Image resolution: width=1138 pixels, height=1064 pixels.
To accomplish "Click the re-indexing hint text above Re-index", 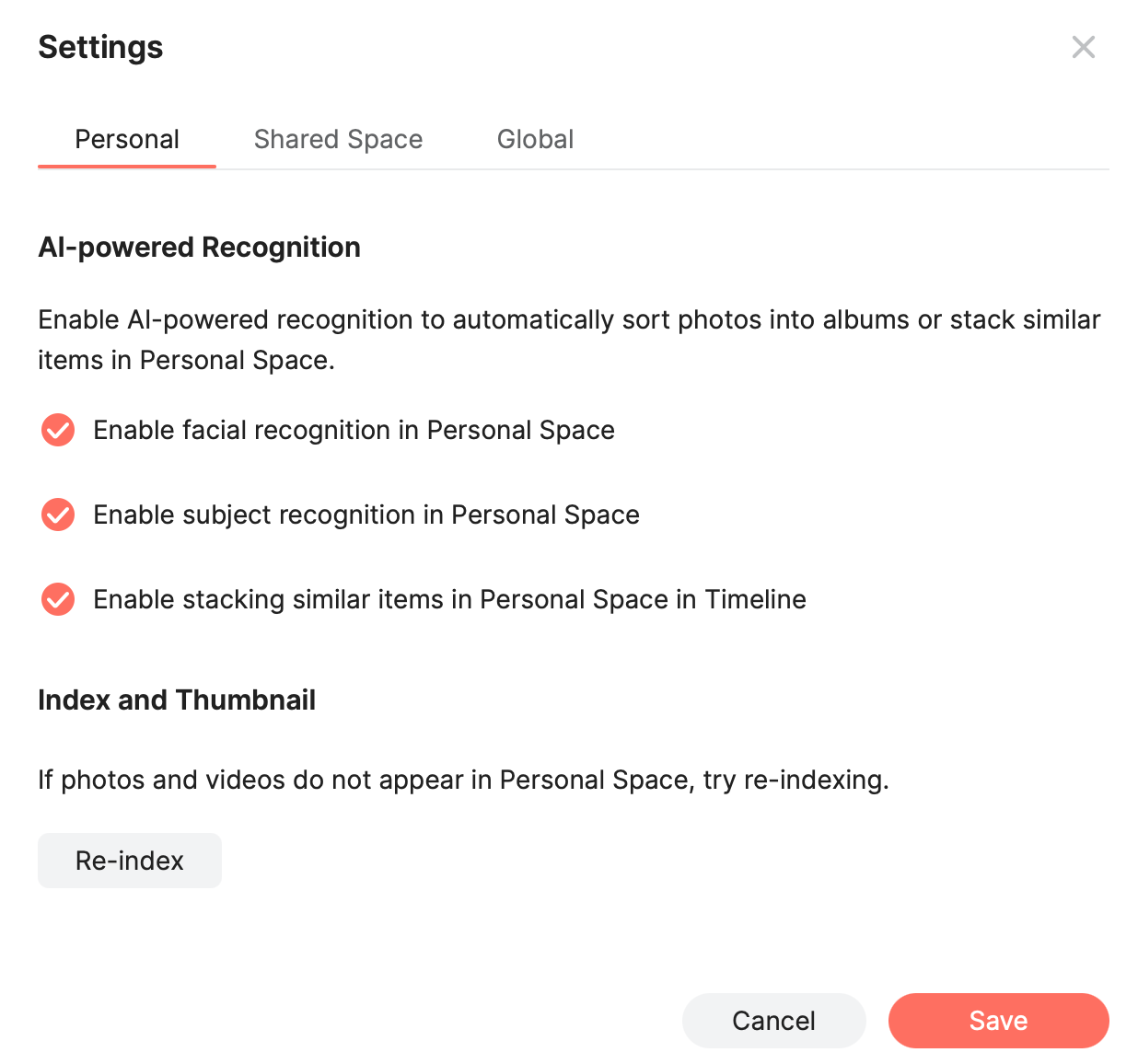I will 463,780.
